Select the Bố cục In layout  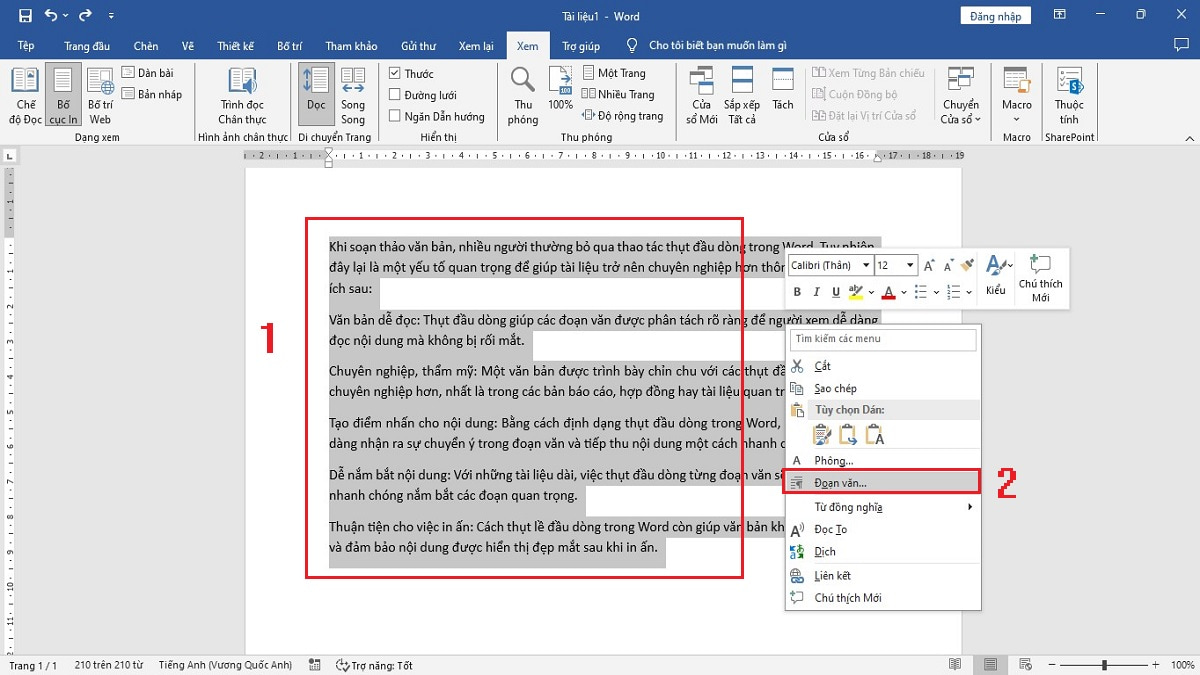[x=64, y=96]
